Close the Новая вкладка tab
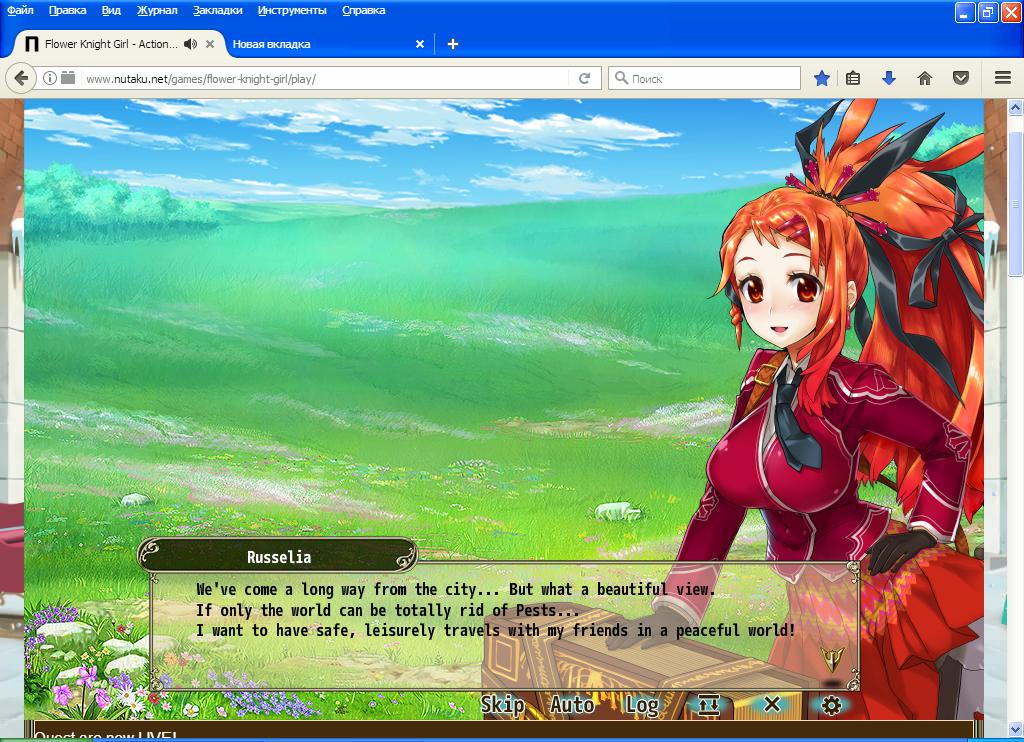1024x742 pixels. (420, 44)
